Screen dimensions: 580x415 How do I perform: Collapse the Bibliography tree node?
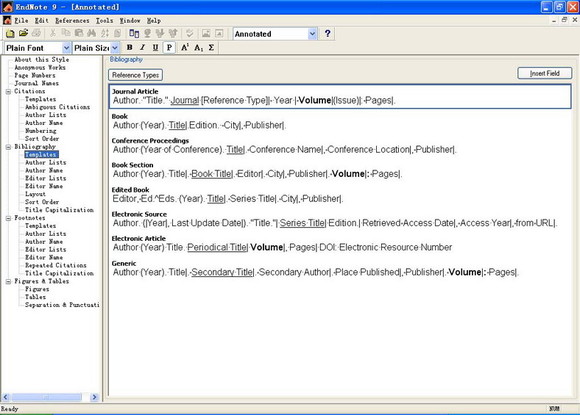tap(8, 147)
